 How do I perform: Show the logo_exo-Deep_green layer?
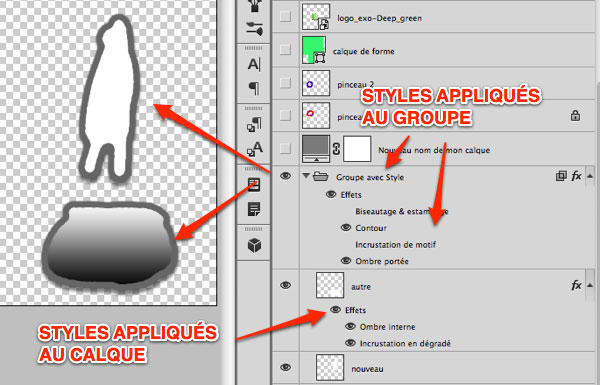pyautogui.click(x=285, y=16)
